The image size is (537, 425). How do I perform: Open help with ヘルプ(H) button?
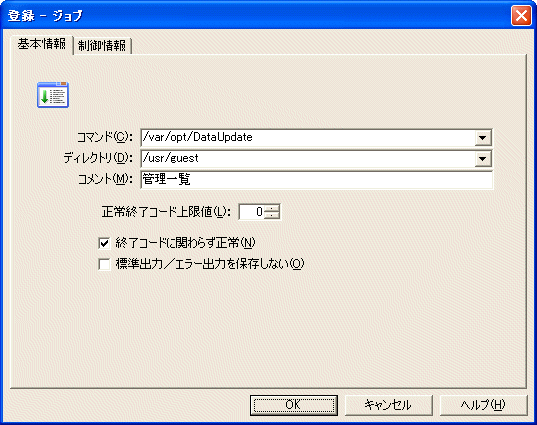click(483, 405)
